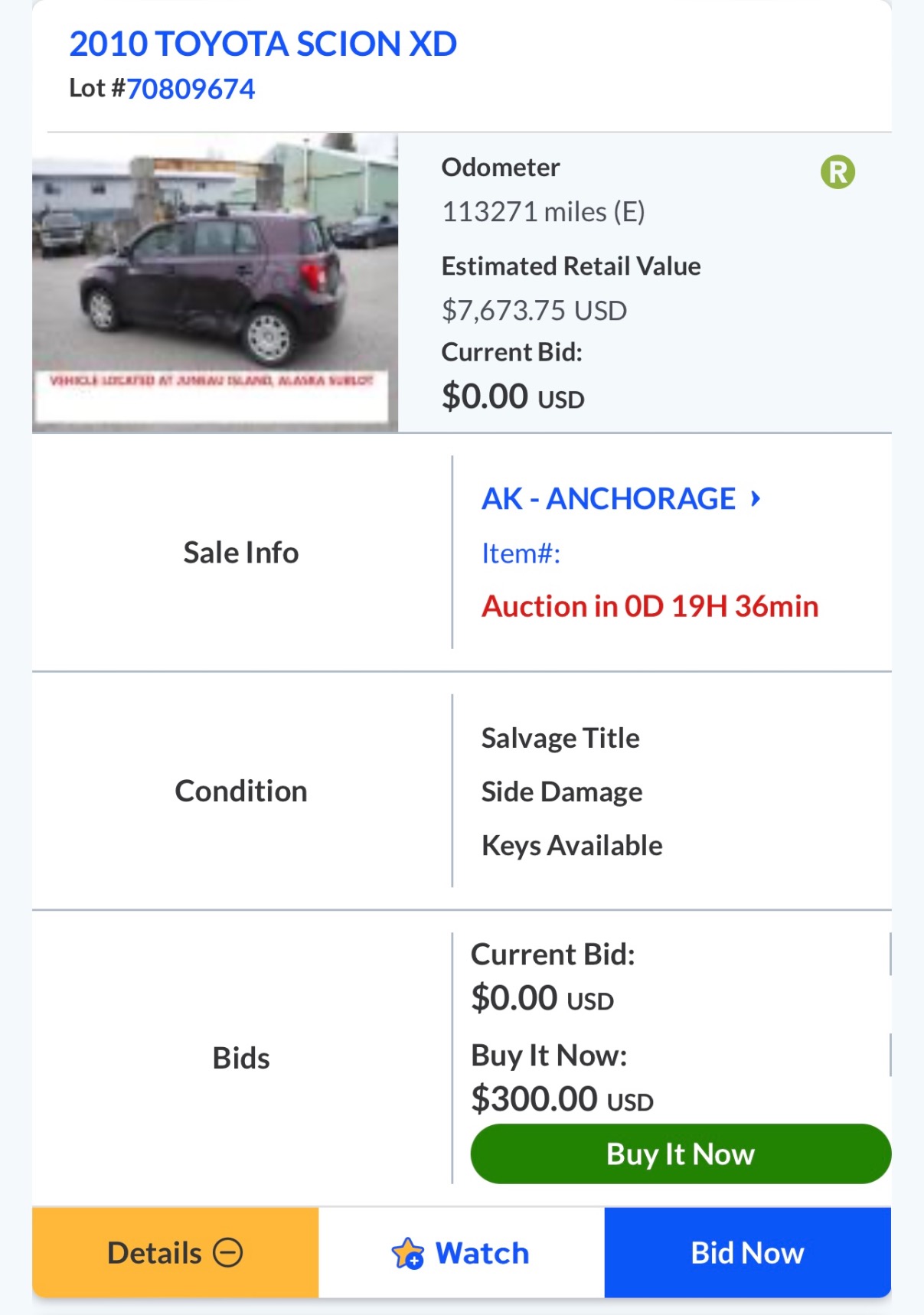Click the $7,673.75 estimated retail value
924x1315 pixels.
click(534, 310)
